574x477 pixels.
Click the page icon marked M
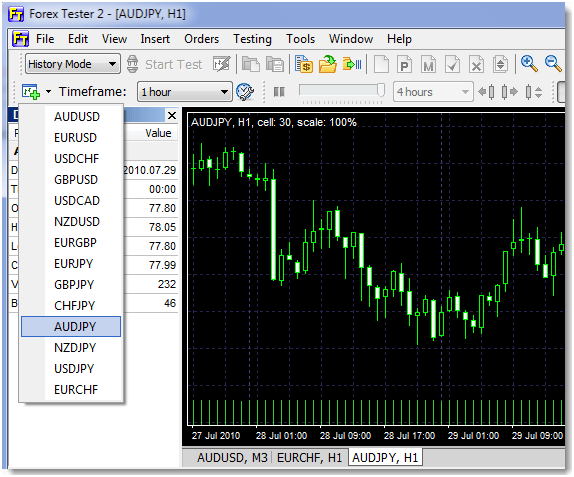tap(429, 64)
